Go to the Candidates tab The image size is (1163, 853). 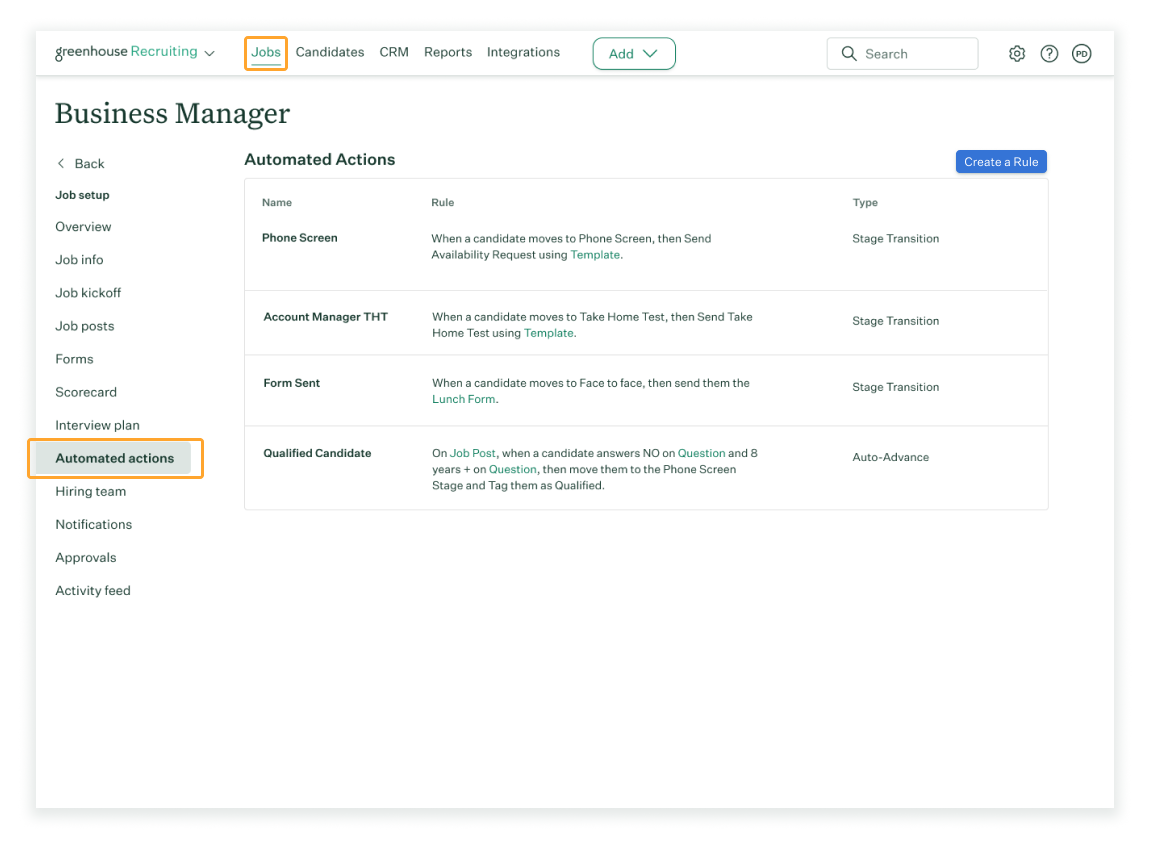330,52
